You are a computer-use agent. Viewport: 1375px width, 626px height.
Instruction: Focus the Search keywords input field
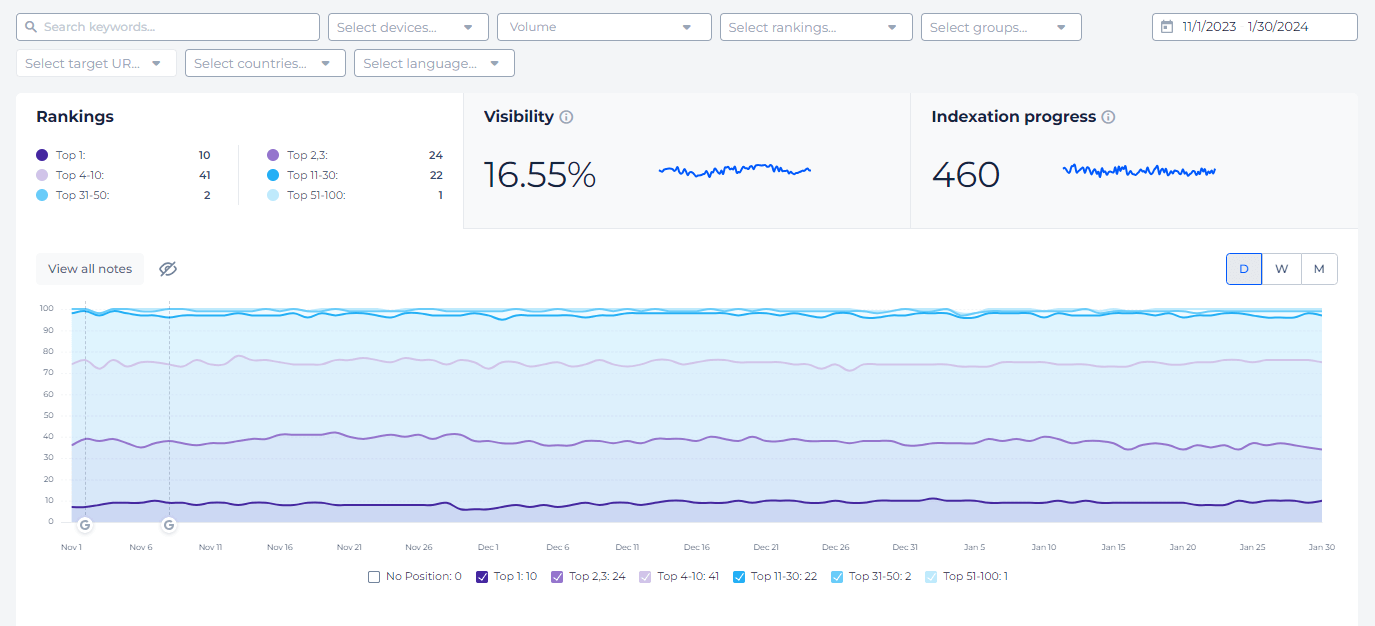tap(168, 27)
